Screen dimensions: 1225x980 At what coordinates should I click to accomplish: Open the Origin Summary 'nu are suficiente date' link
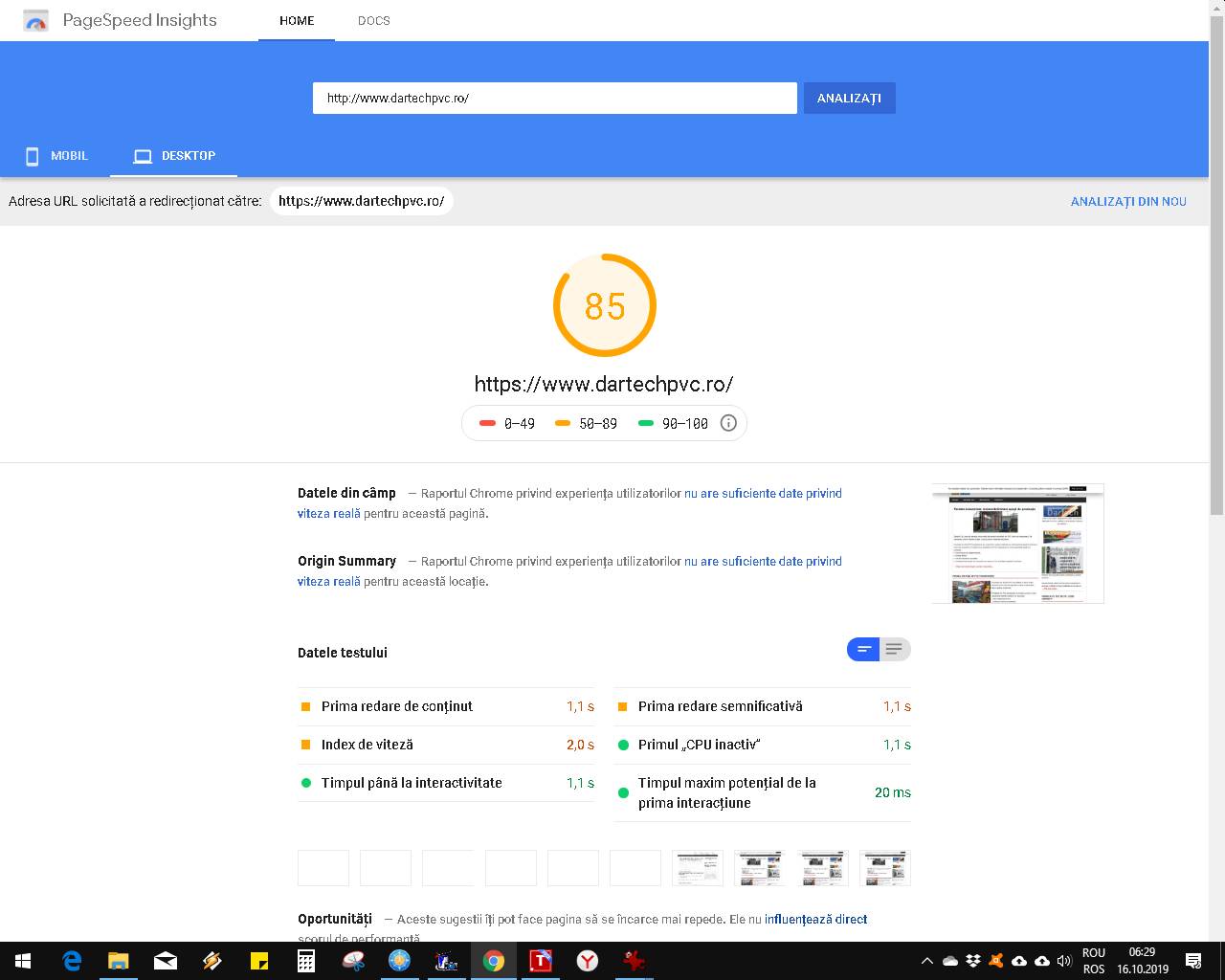[763, 561]
